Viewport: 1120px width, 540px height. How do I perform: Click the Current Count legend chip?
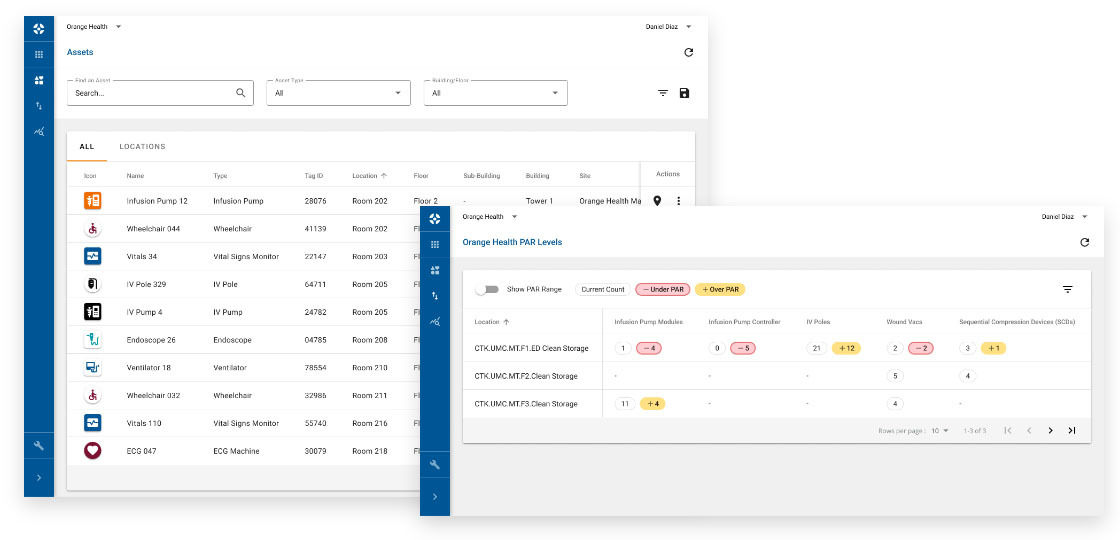(x=603, y=289)
